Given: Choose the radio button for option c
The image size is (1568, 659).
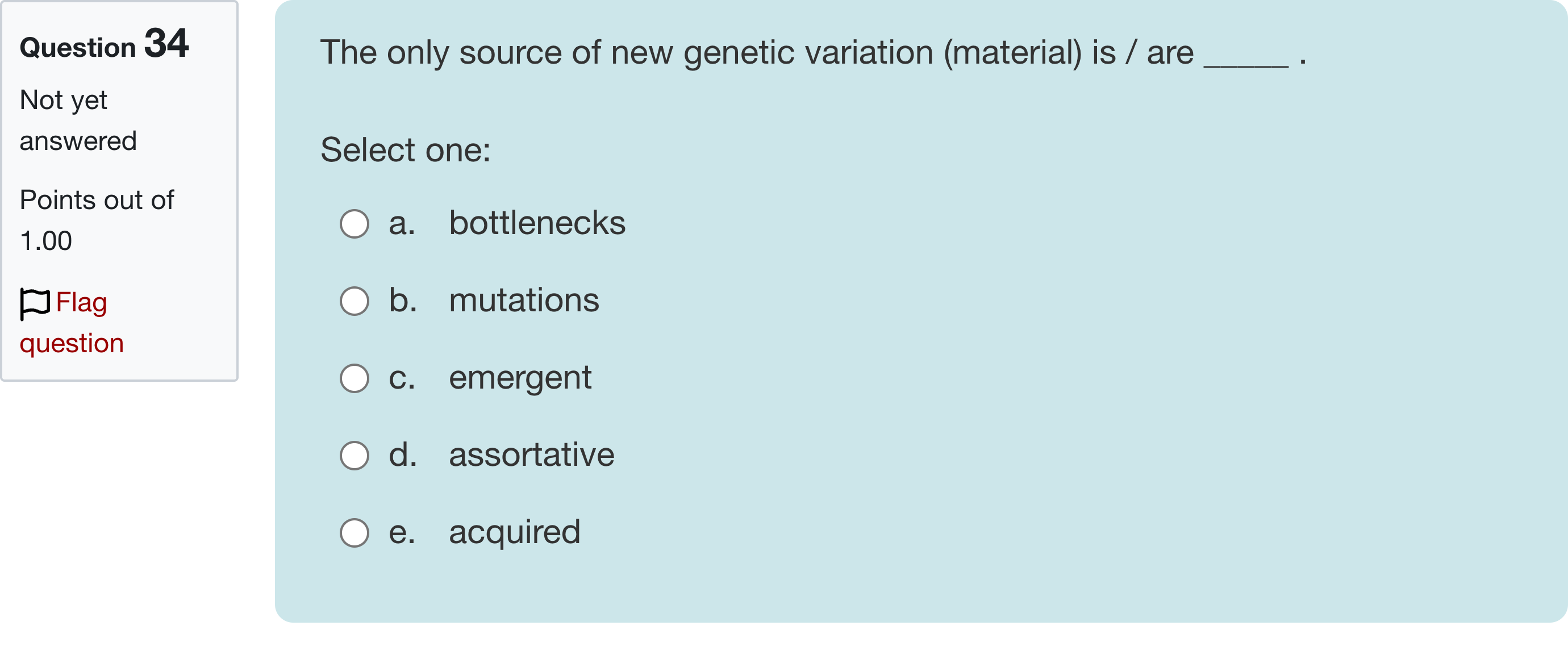Looking at the screenshot, I should coord(355,378).
